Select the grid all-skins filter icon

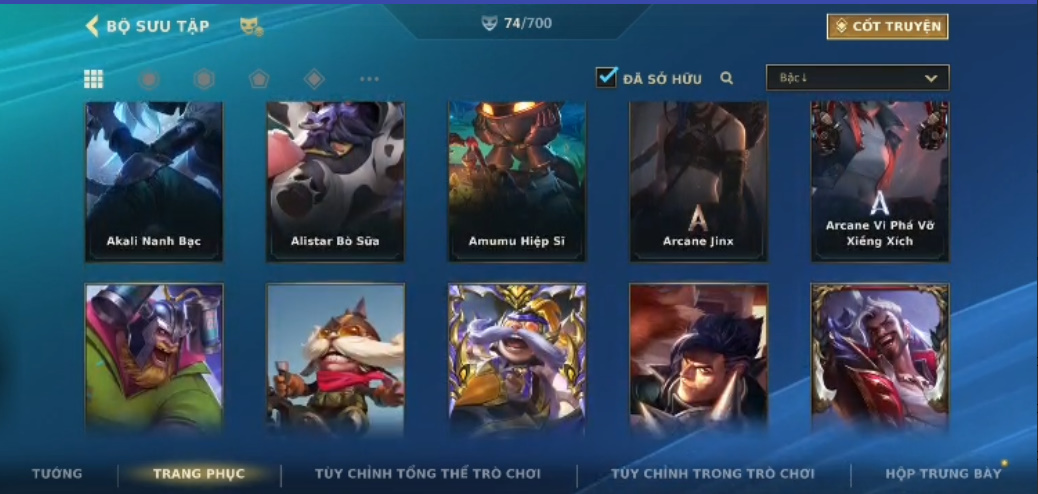point(93,79)
